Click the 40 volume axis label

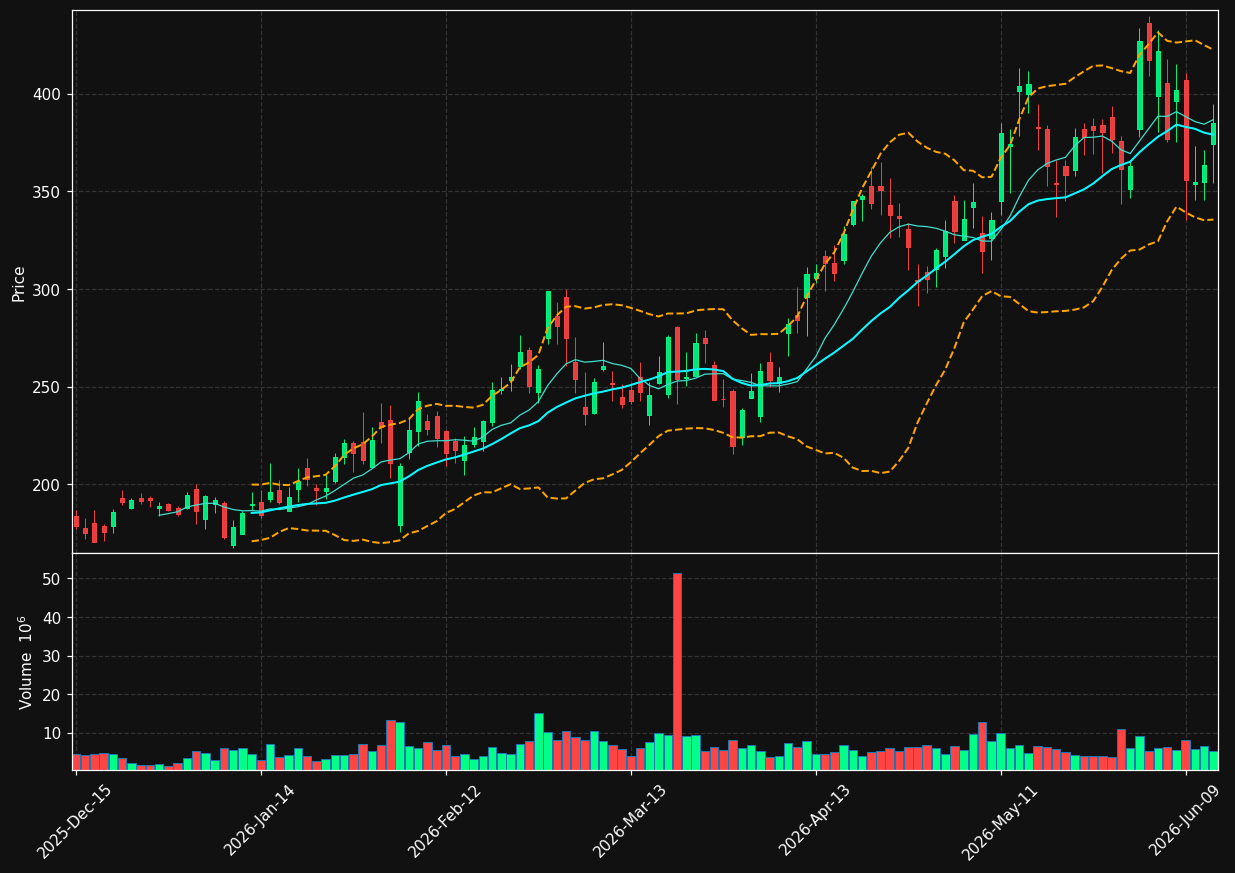click(x=53, y=618)
